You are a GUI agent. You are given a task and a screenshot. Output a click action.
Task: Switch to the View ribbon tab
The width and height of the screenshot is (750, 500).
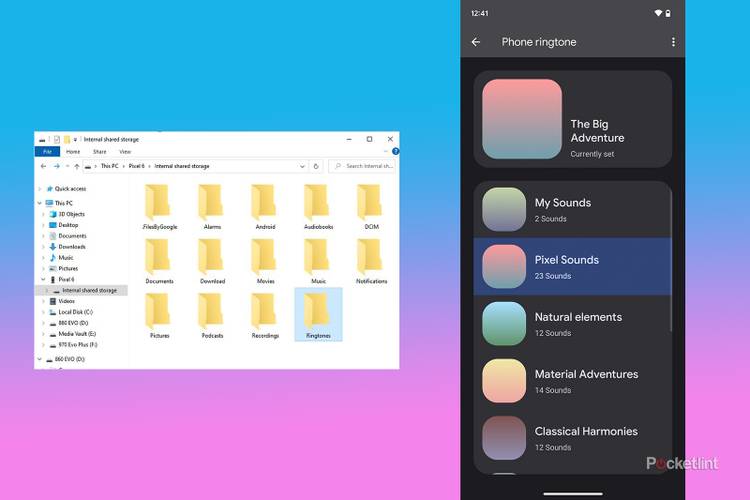(125, 151)
